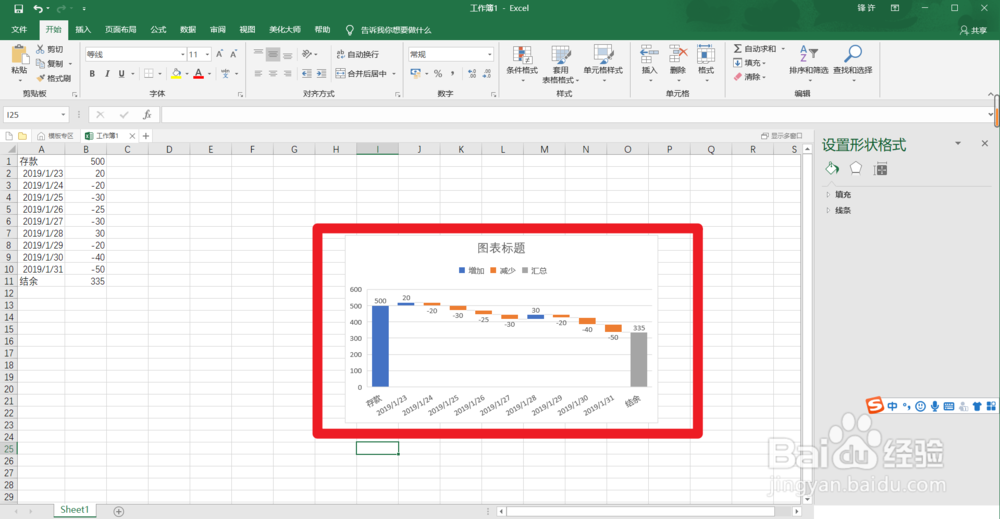Select the Effects pentagon icon in pane
Image resolution: width=1000 pixels, height=519 pixels.
click(856, 168)
